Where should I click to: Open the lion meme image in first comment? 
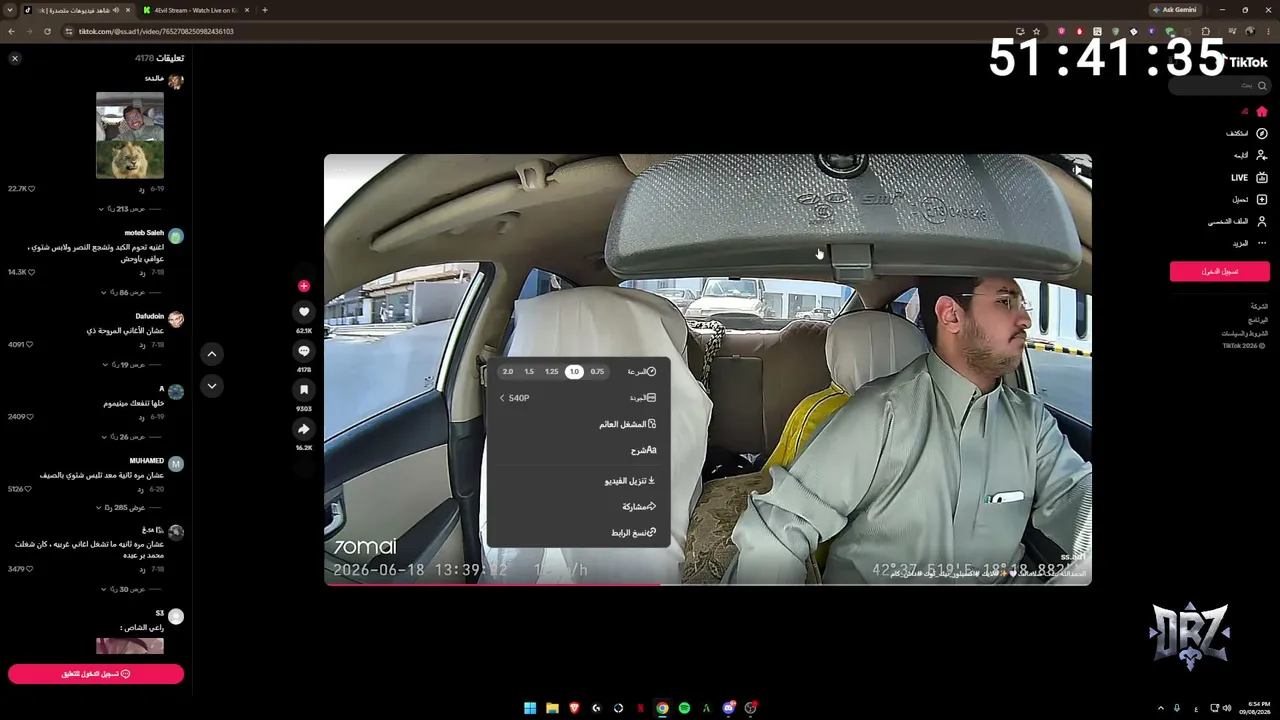130,135
